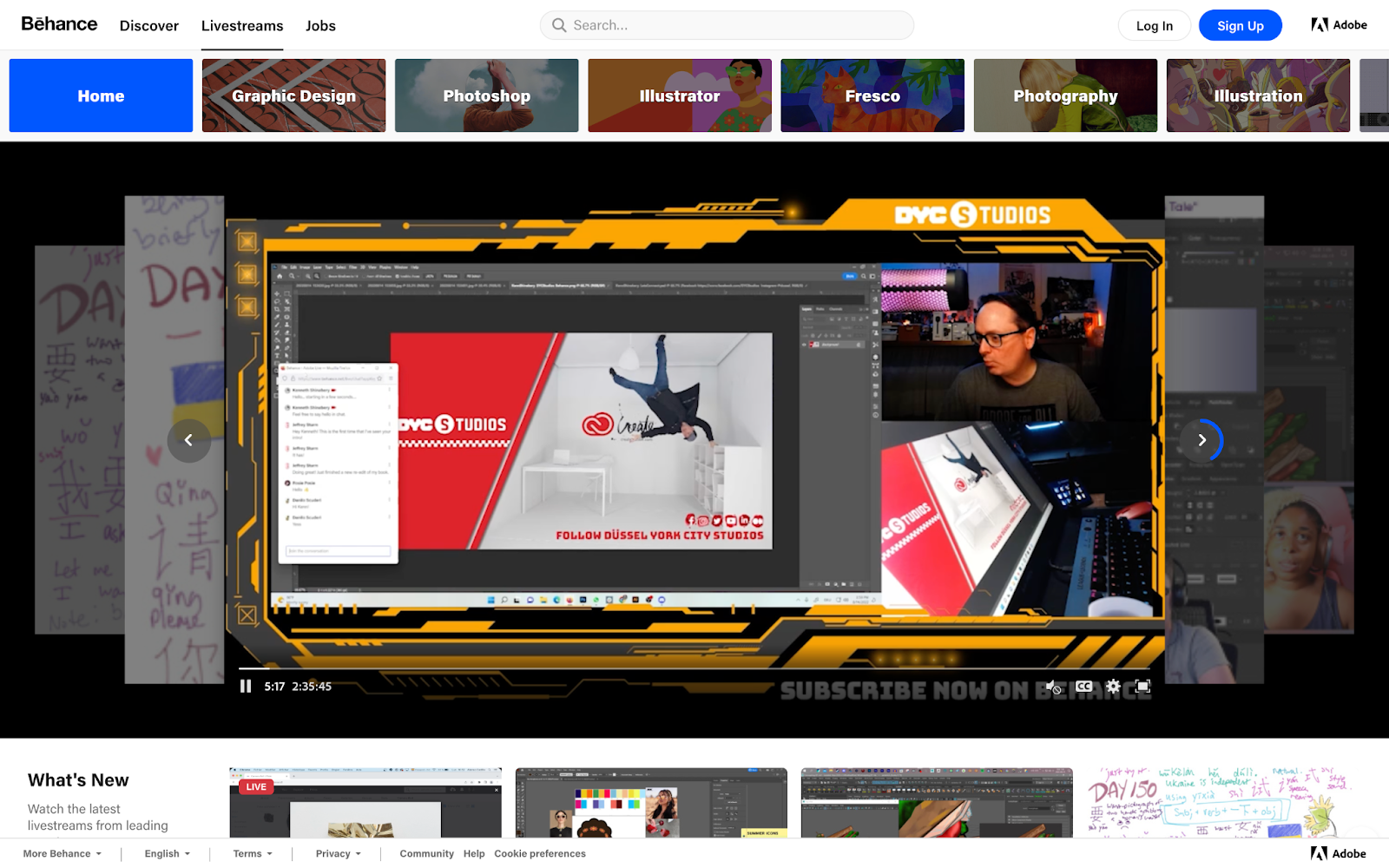The image size is (1389, 868).
Task: Select the Home category tile
Action: coord(101,95)
